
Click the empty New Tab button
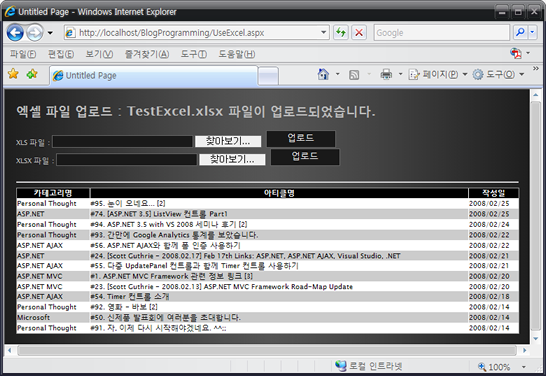(x=268, y=76)
